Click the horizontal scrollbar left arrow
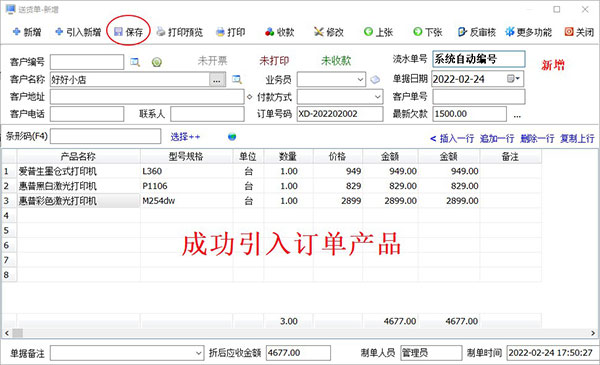 click(x=6, y=333)
